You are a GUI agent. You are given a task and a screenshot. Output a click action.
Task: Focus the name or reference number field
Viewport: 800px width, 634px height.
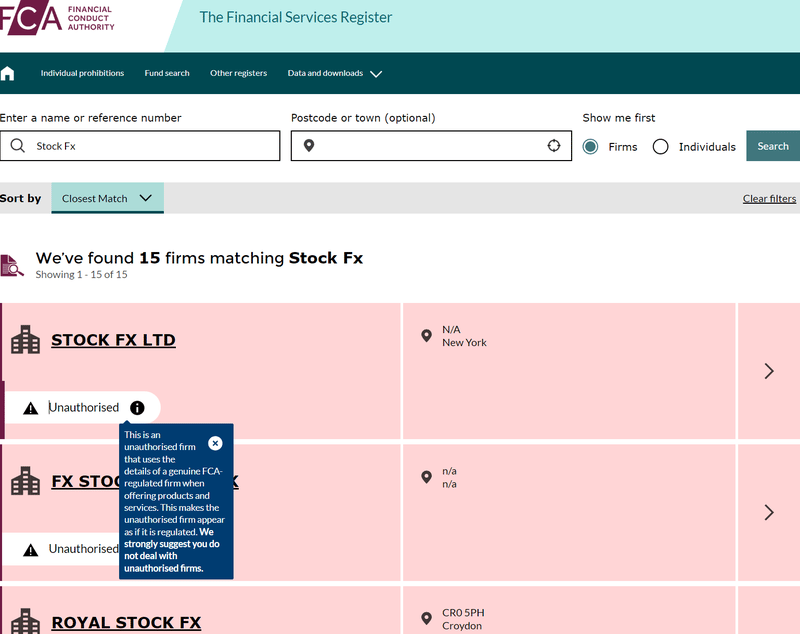(140, 146)
